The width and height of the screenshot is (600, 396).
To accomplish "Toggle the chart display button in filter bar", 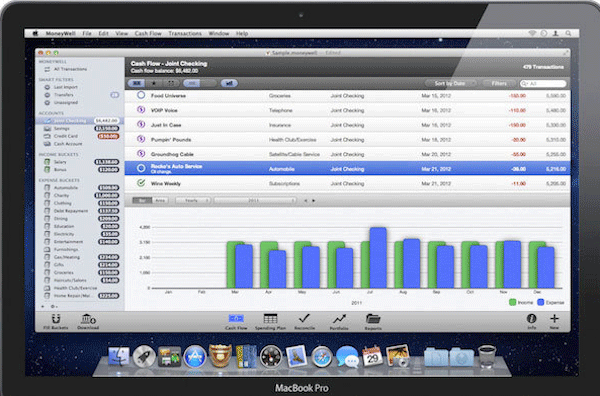I will coord(229,83).
